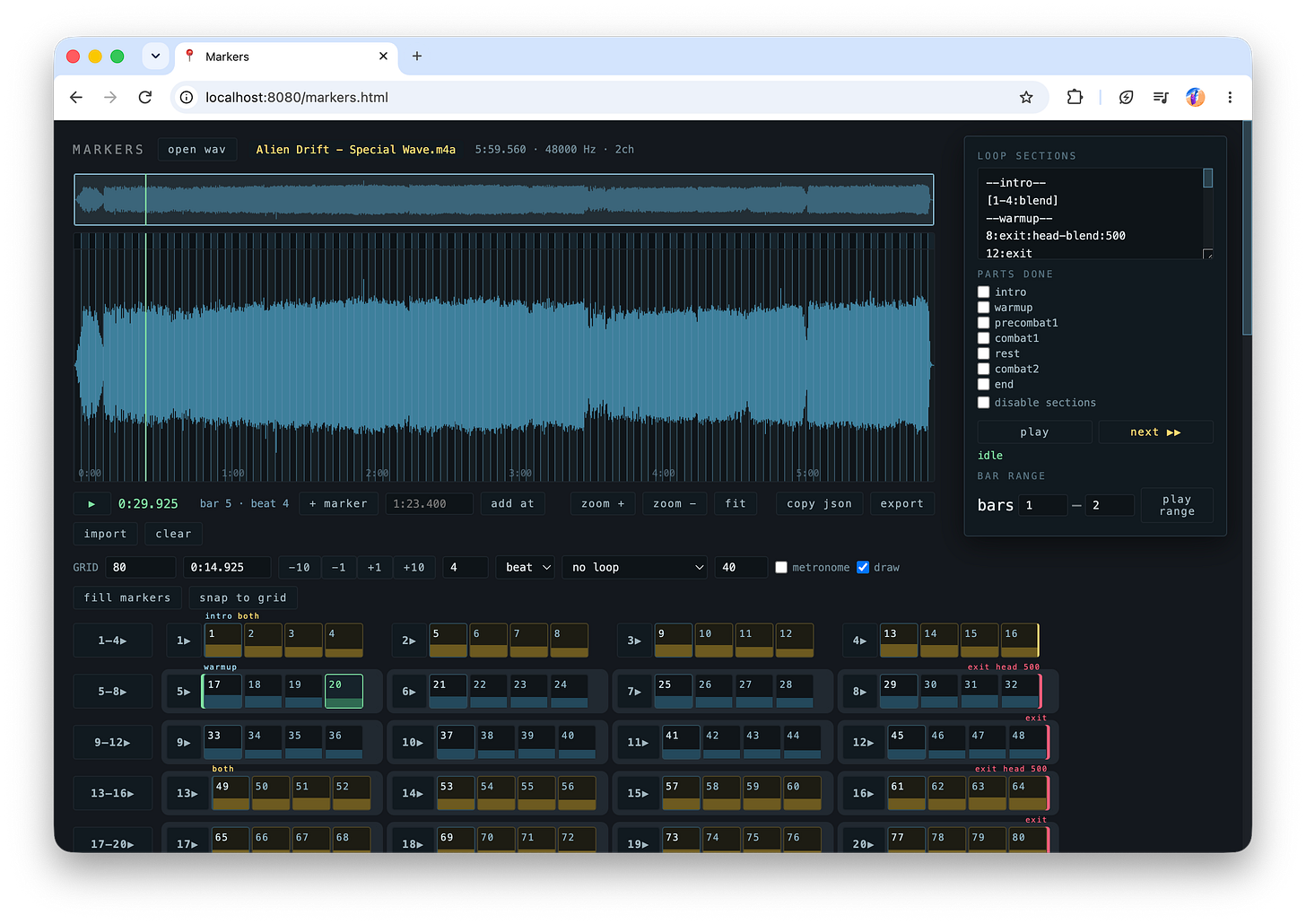This screenshot has height=924, width=1306.
Task: Play bar group 3
Action: point(634,641)
